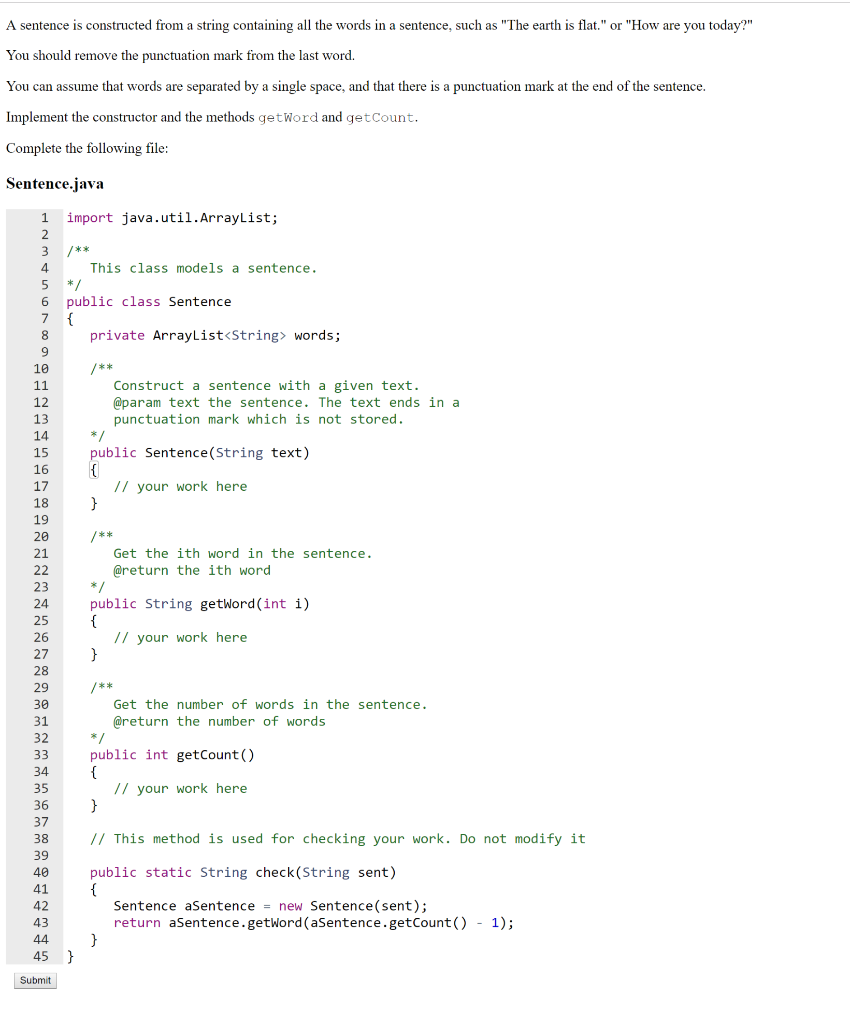Click 'You should remove the punctuation mark' sentence

point(180,56)
